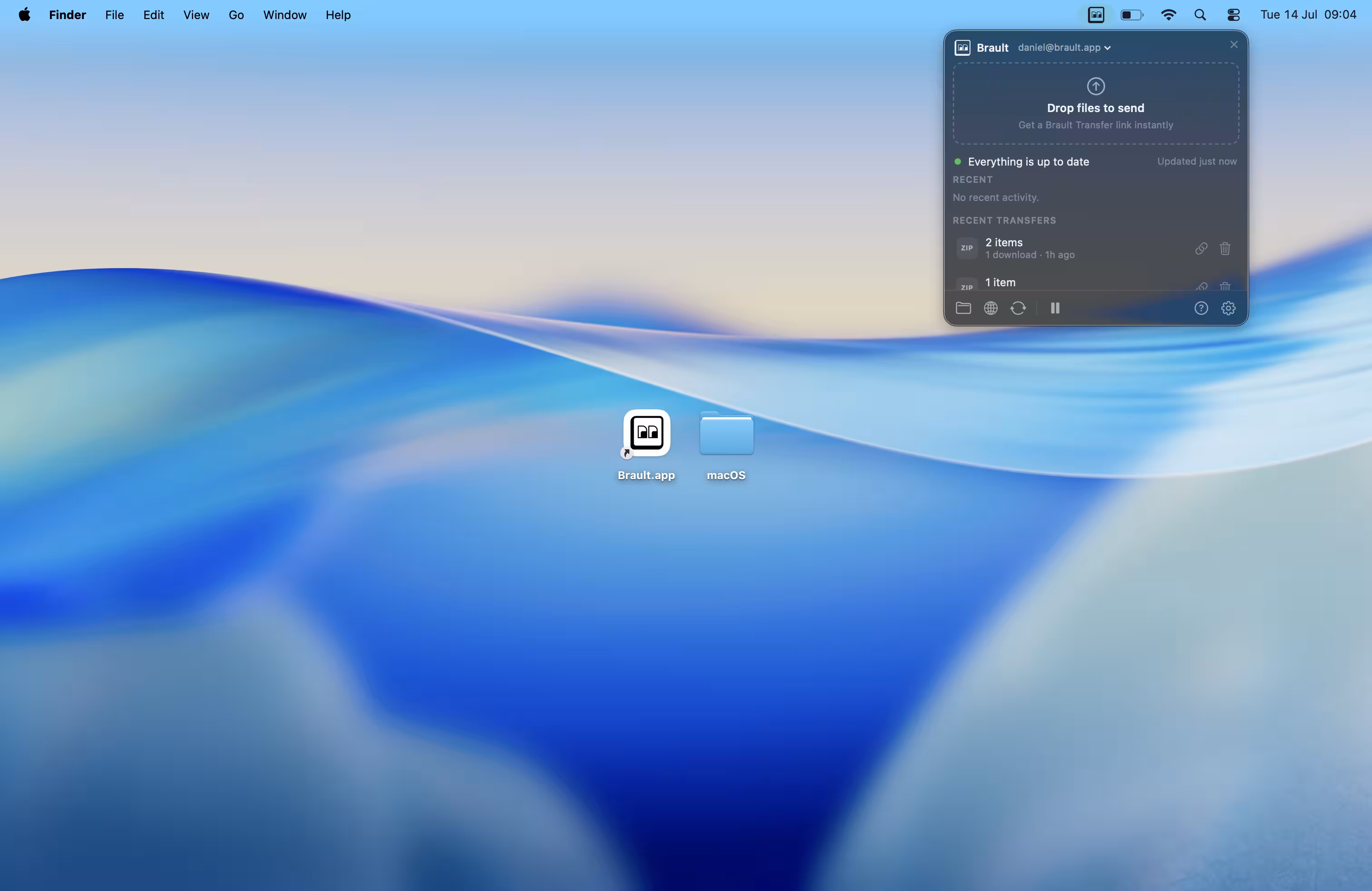Open Spotlight search
Image resolution: width=1372 pixels, height=891 pixels.
coord(1200,15)
